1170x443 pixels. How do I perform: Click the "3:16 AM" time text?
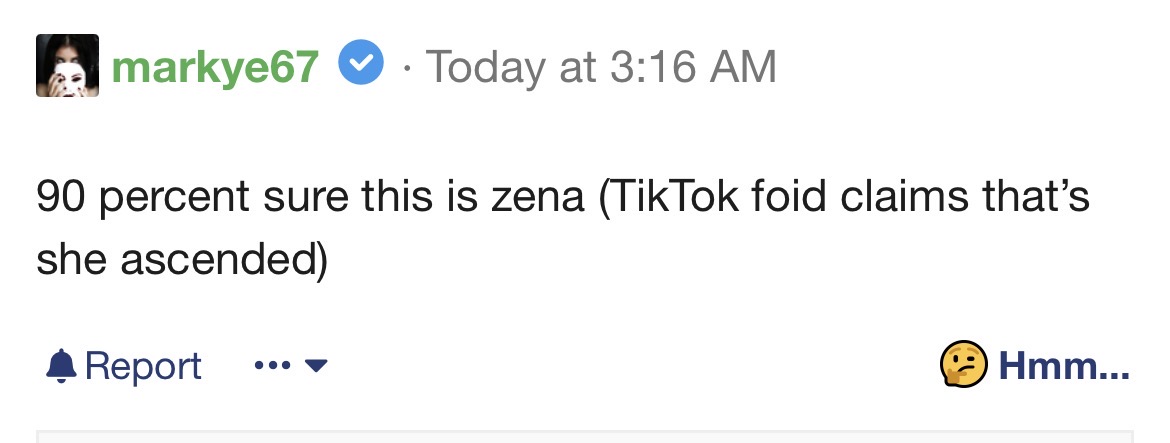click(693, 66)
